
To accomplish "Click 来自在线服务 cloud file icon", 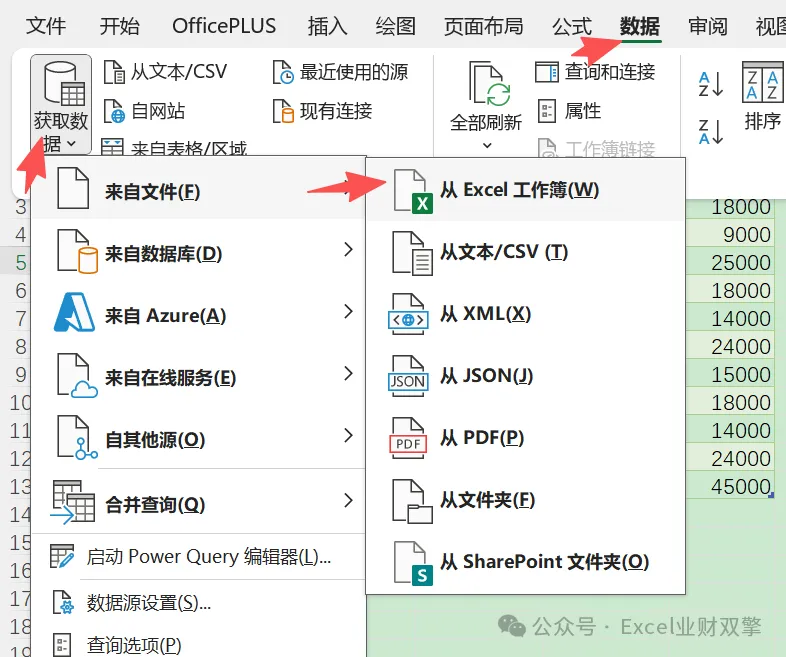I will (x=77, y=376).
